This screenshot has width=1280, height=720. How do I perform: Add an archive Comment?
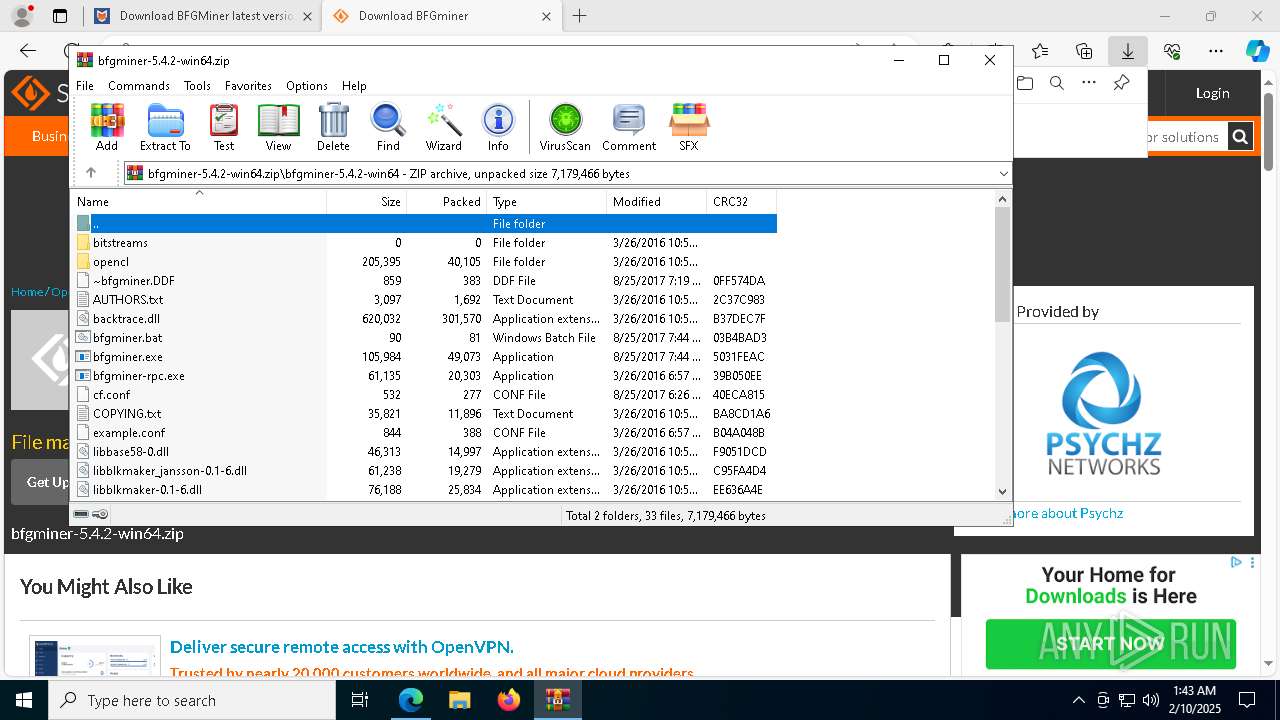[629, 127]
